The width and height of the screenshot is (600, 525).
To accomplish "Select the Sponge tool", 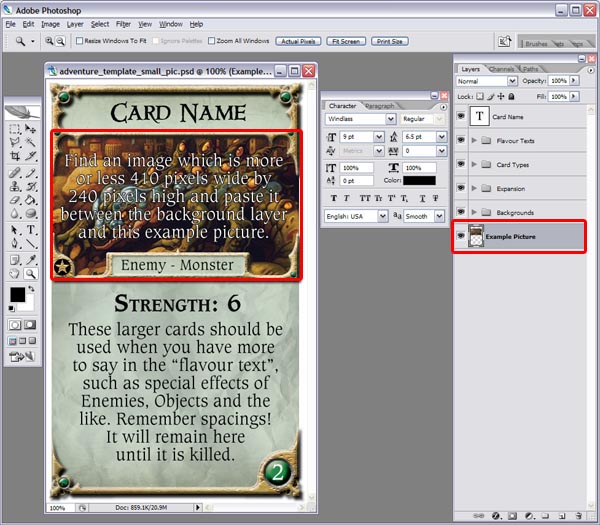I will tap(31, 213).
